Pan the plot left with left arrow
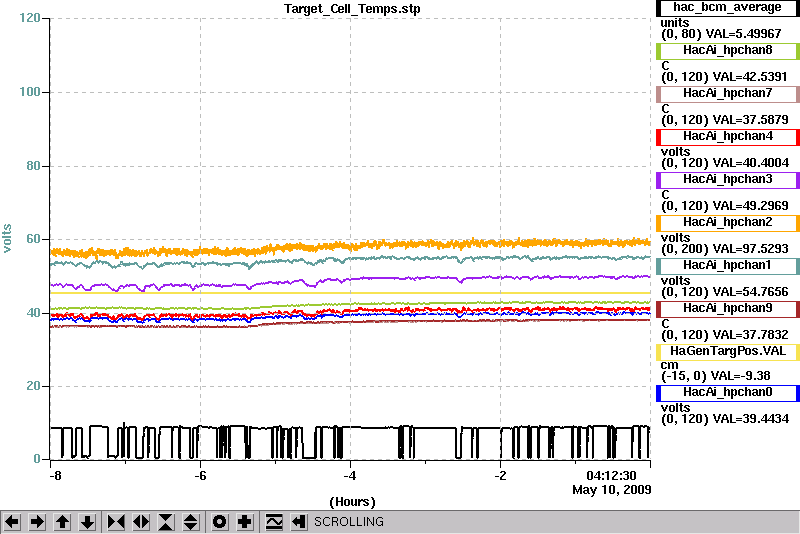Screen dimensions: 800x534 pos(12,522)
